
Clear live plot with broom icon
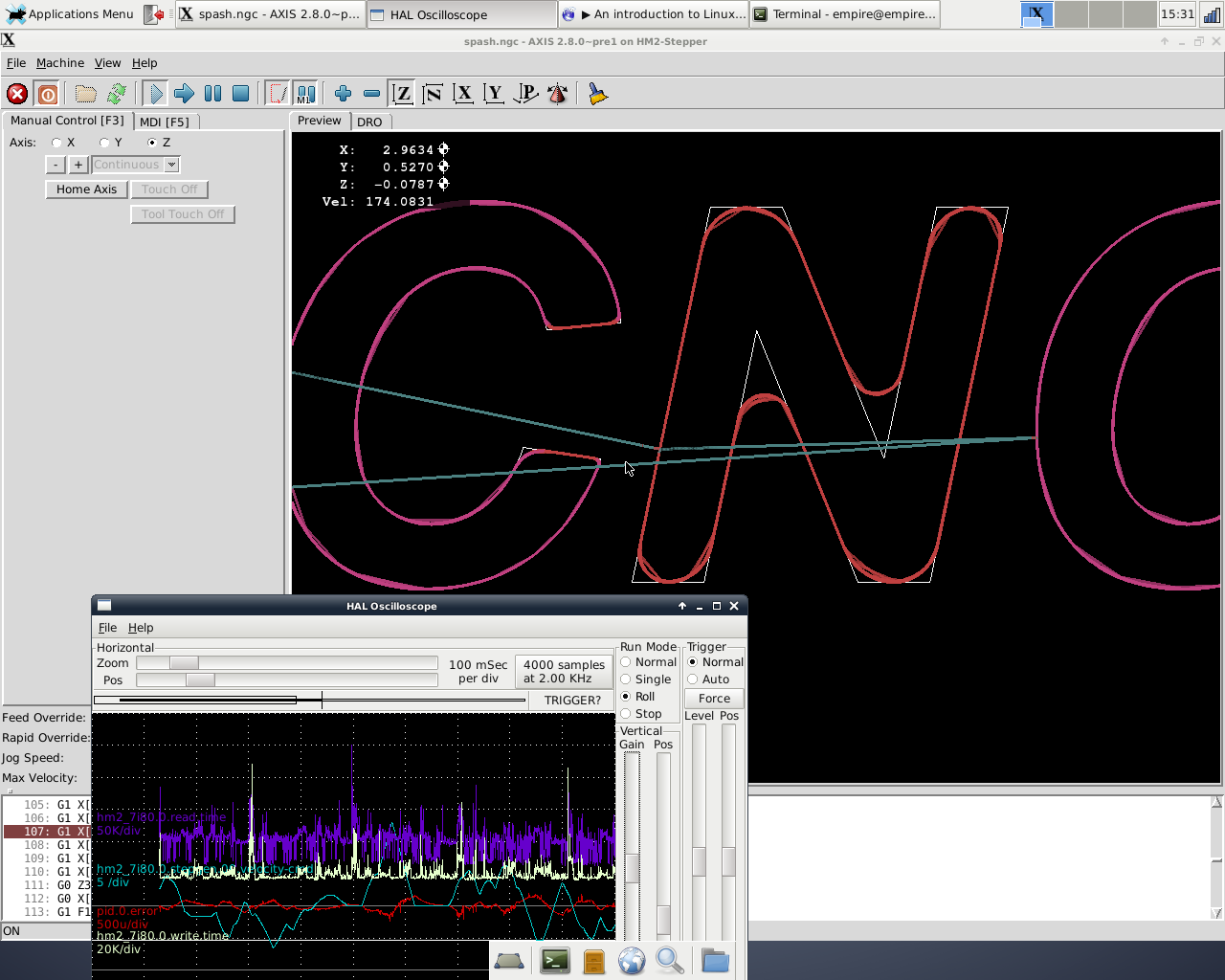click(x=598, y=94)
